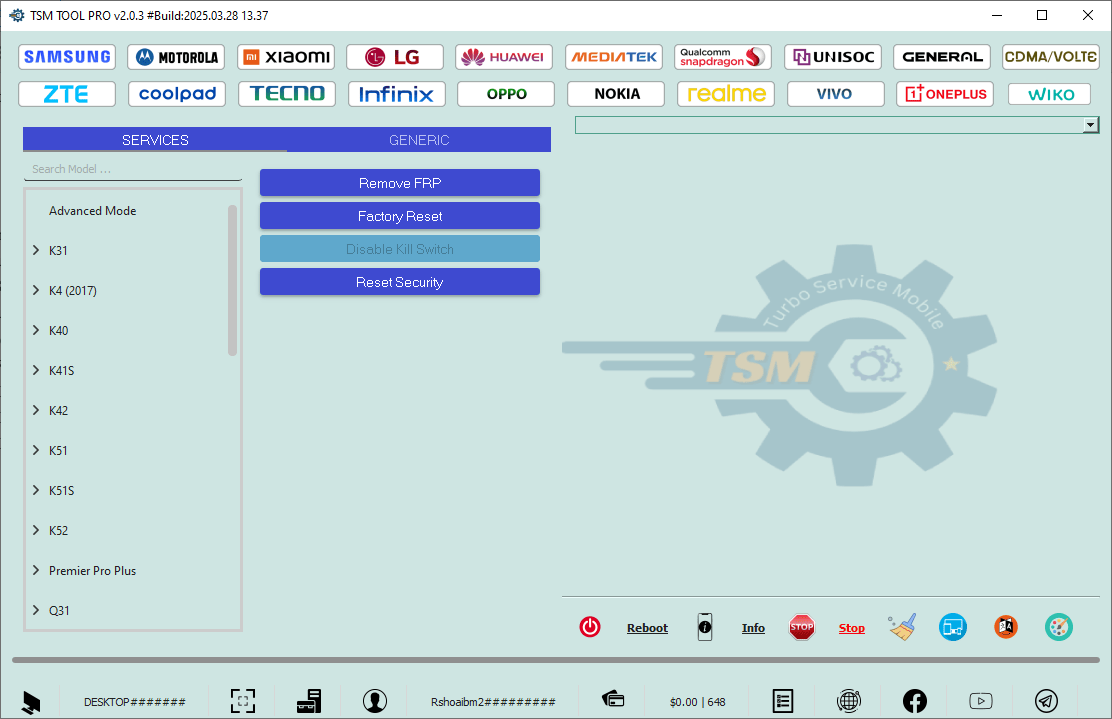Viewport: 1112px width, 719px height.
Task: Open the Telegram icon in status bar
Action: [1047, 701]
